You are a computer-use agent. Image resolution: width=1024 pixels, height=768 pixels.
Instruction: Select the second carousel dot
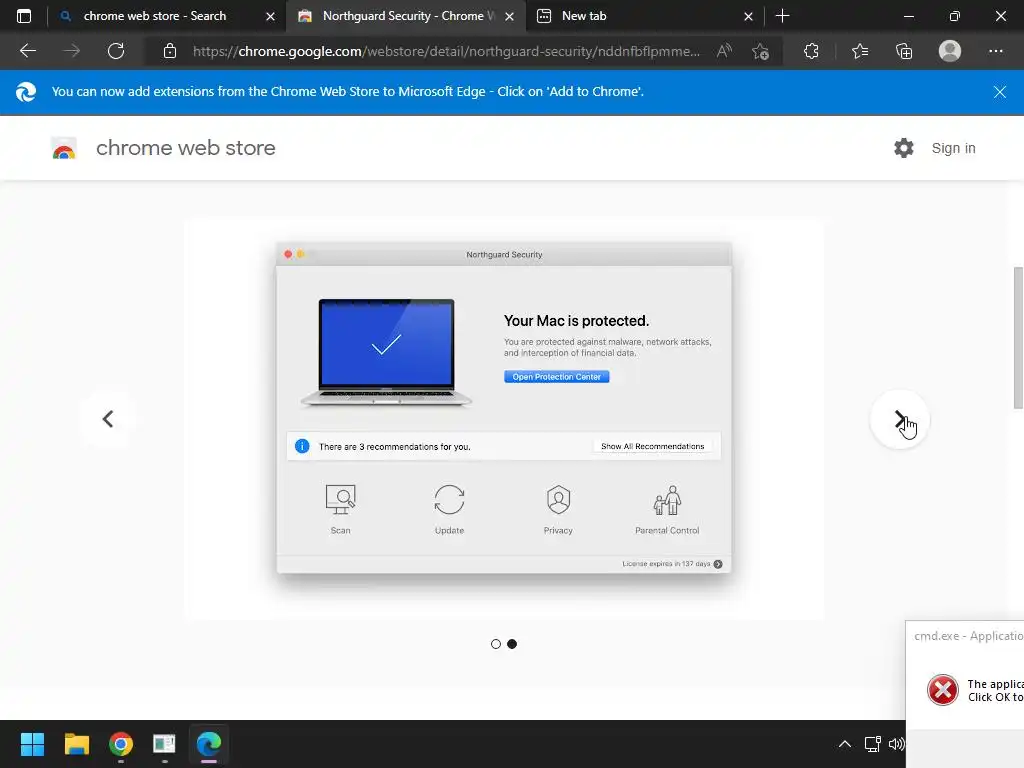point(512,644)
